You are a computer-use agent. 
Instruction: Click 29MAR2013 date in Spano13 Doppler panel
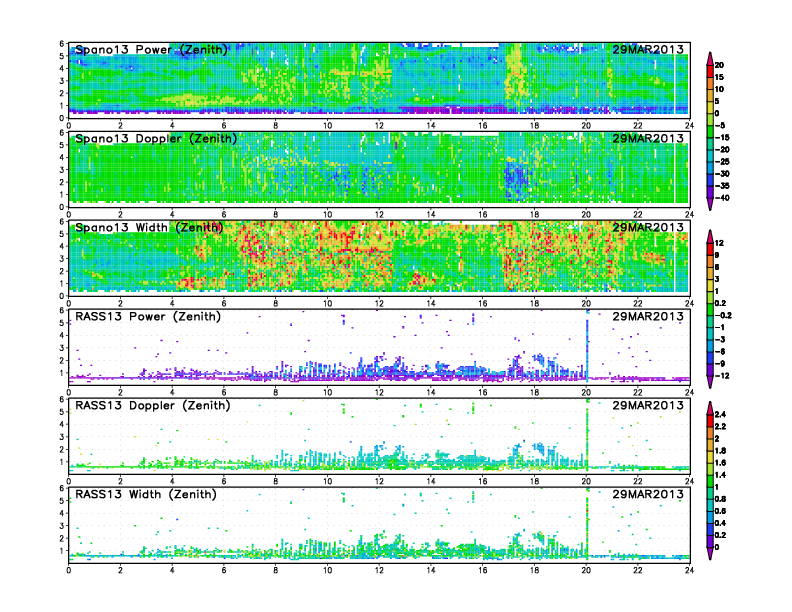648,138
